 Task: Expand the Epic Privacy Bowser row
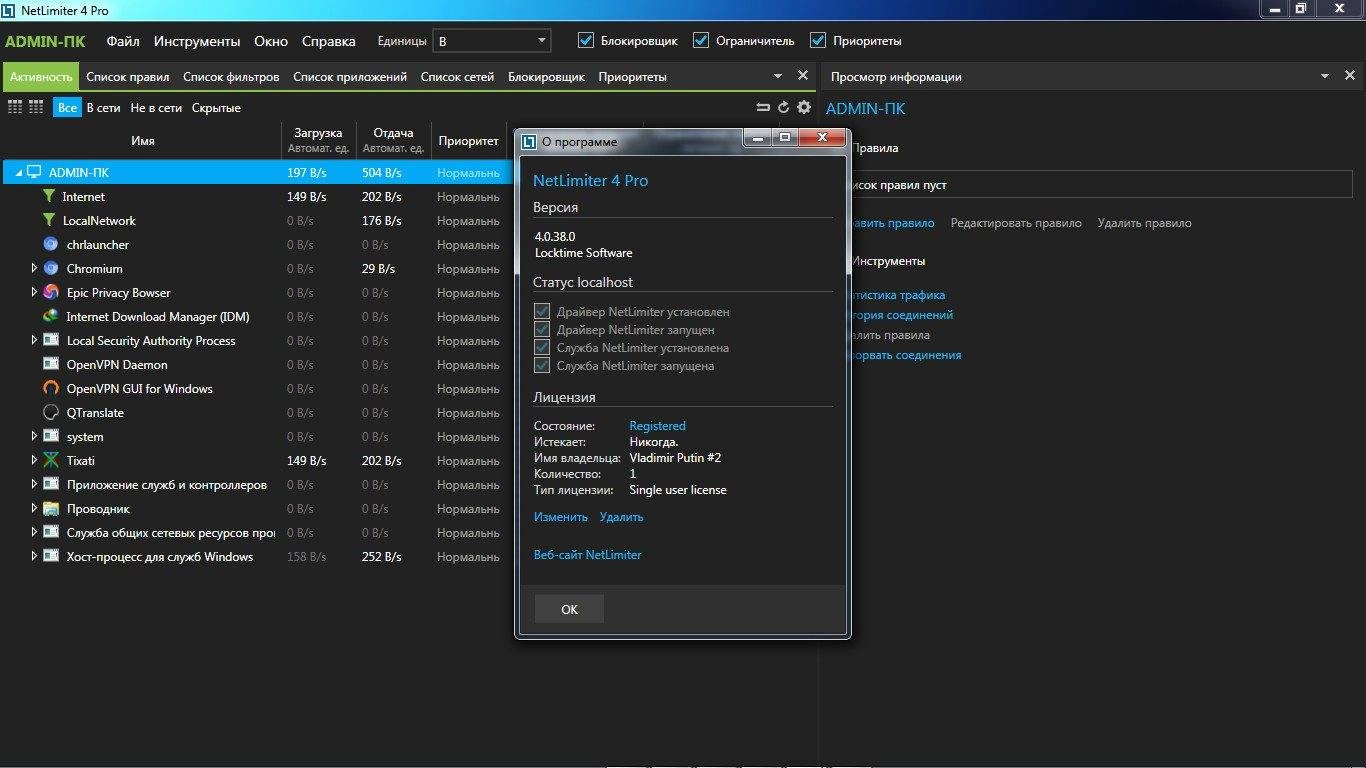tap(34, 292)
